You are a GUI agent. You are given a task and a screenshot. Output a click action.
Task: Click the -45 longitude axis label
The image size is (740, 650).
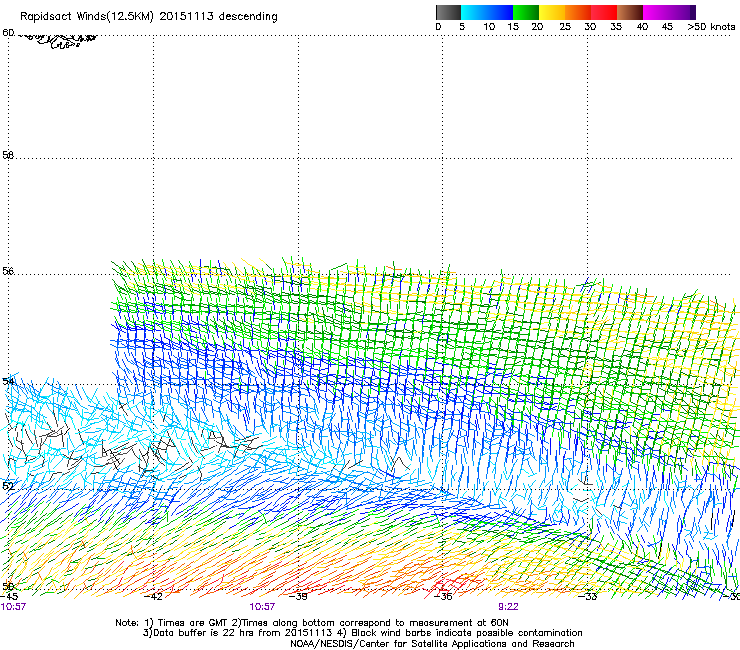coord(9,596)
